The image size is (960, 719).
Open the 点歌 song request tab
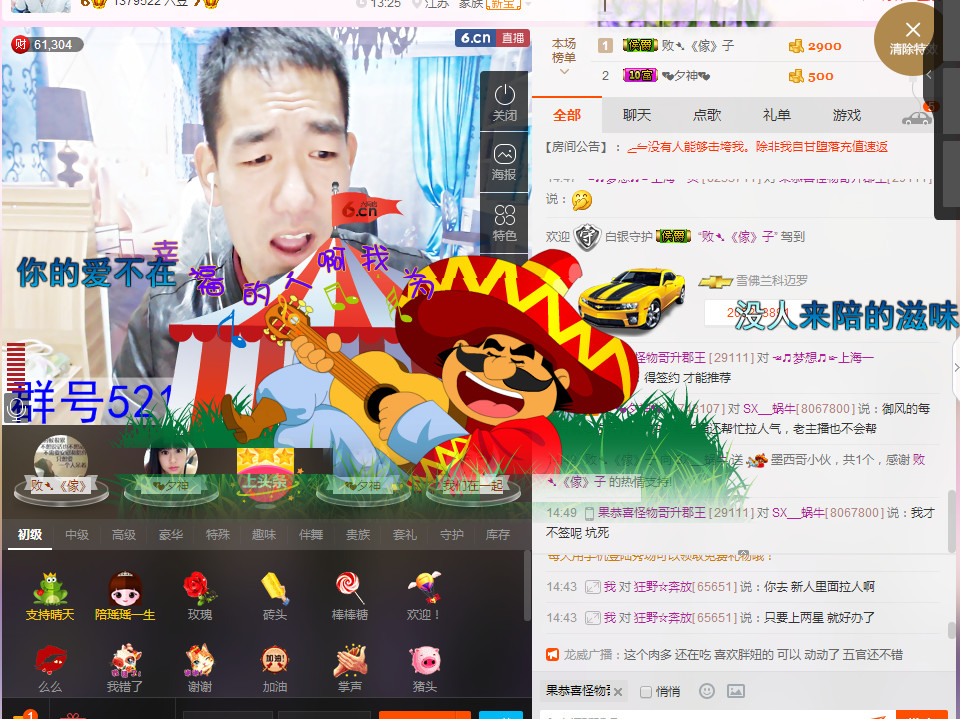[x=707, y=115]
